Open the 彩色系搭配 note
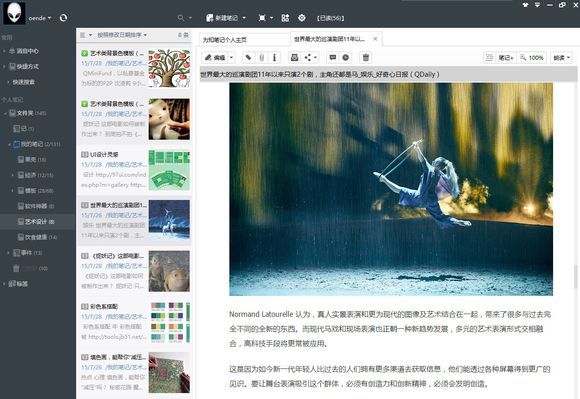580x399 pixels. pos(134,322)
